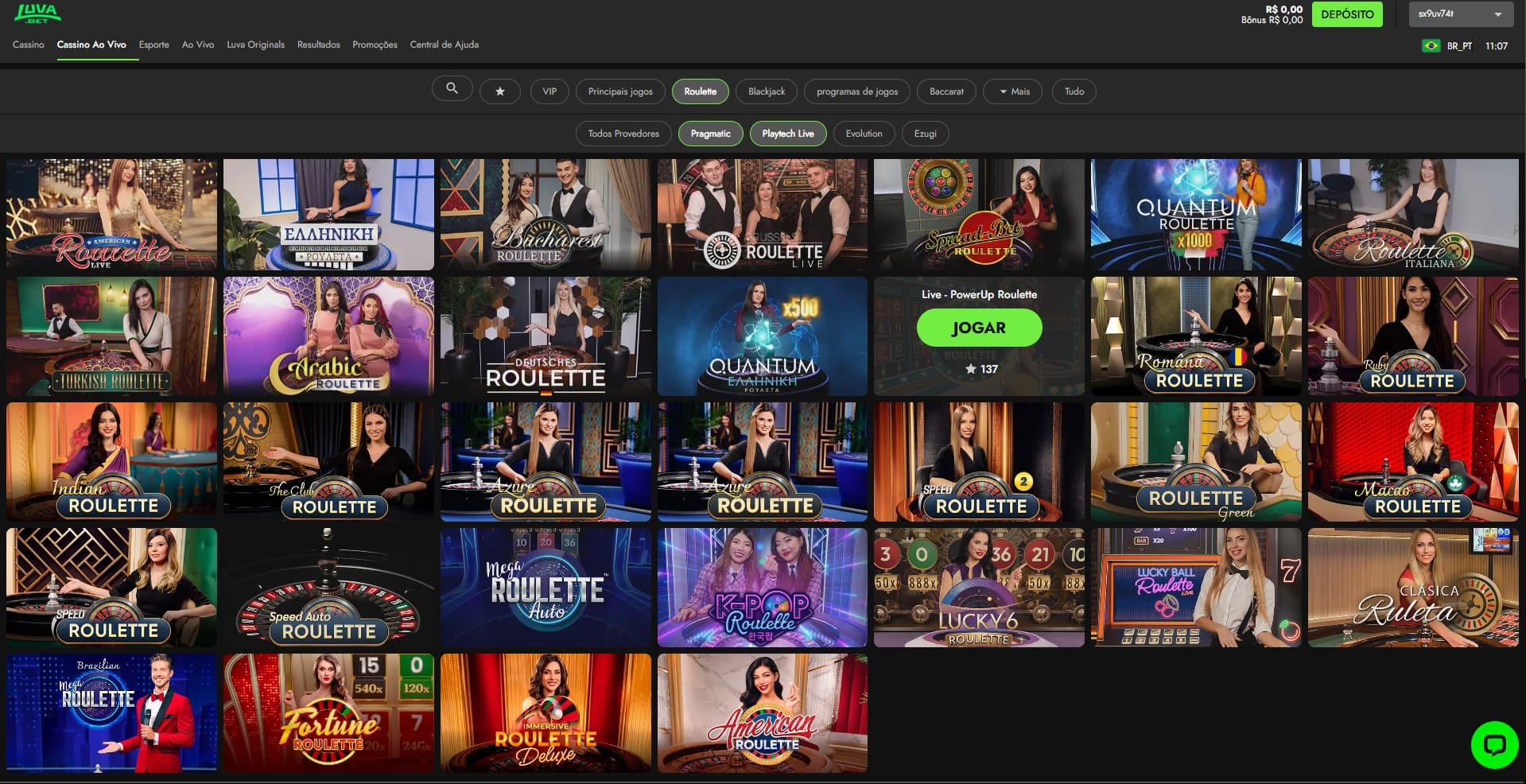Open the Roulette Italiana game
Image resolution: width=1526 pixels, height=784 pixels.
pyautogui.click(x=1413, y=214)
